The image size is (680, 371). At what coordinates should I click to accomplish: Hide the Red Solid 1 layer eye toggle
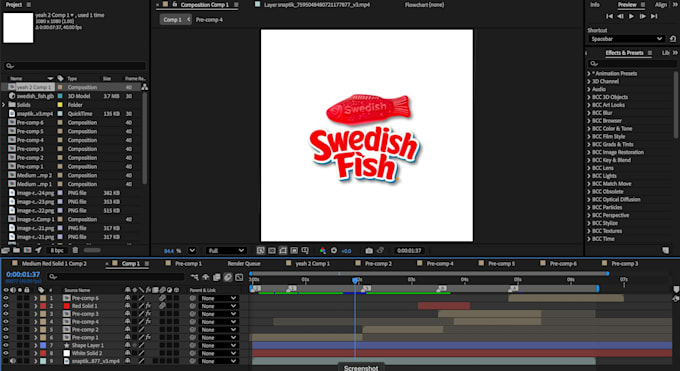6,306
